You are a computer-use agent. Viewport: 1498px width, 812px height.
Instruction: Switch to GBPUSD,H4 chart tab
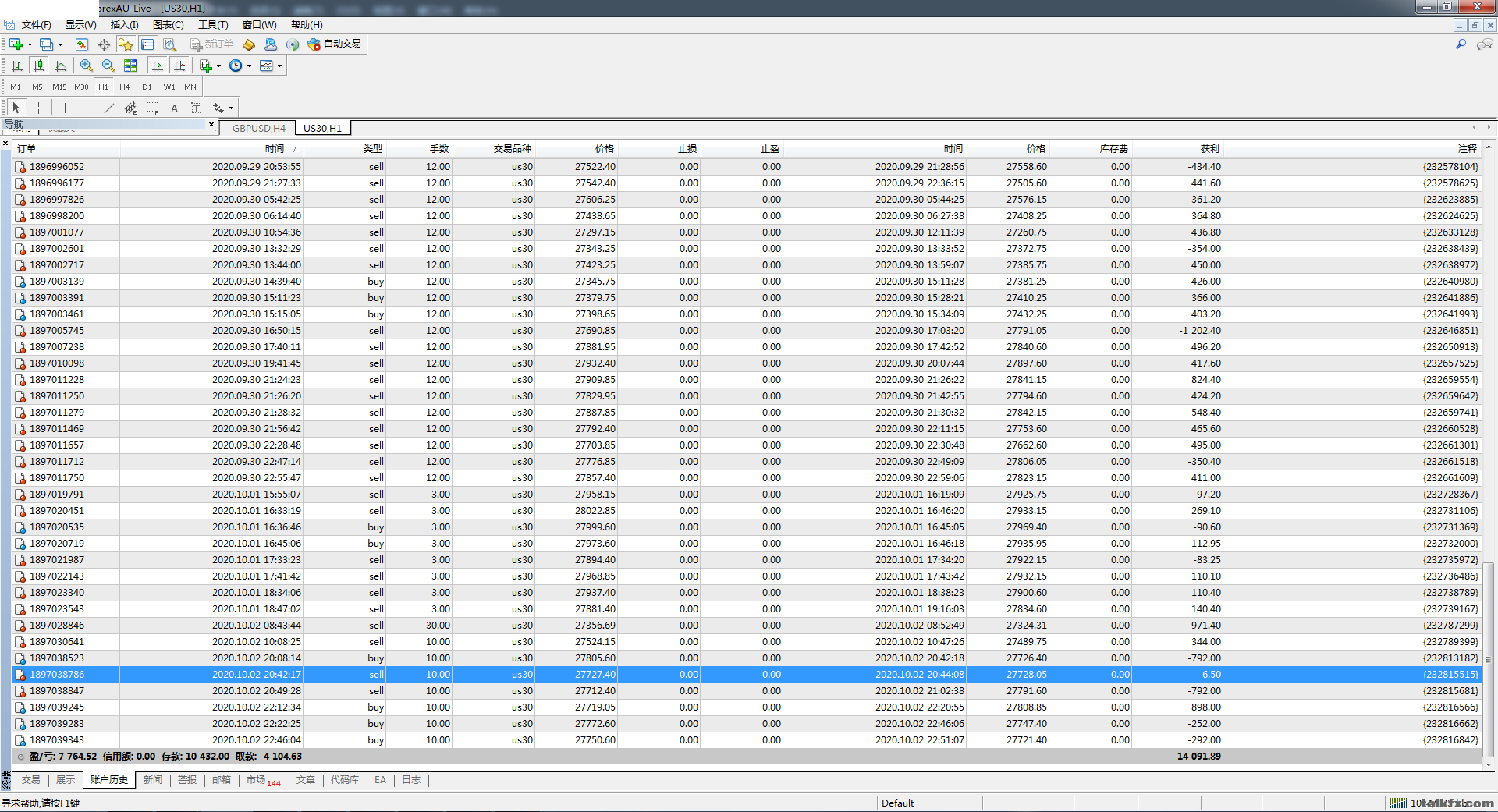[258, 128]
